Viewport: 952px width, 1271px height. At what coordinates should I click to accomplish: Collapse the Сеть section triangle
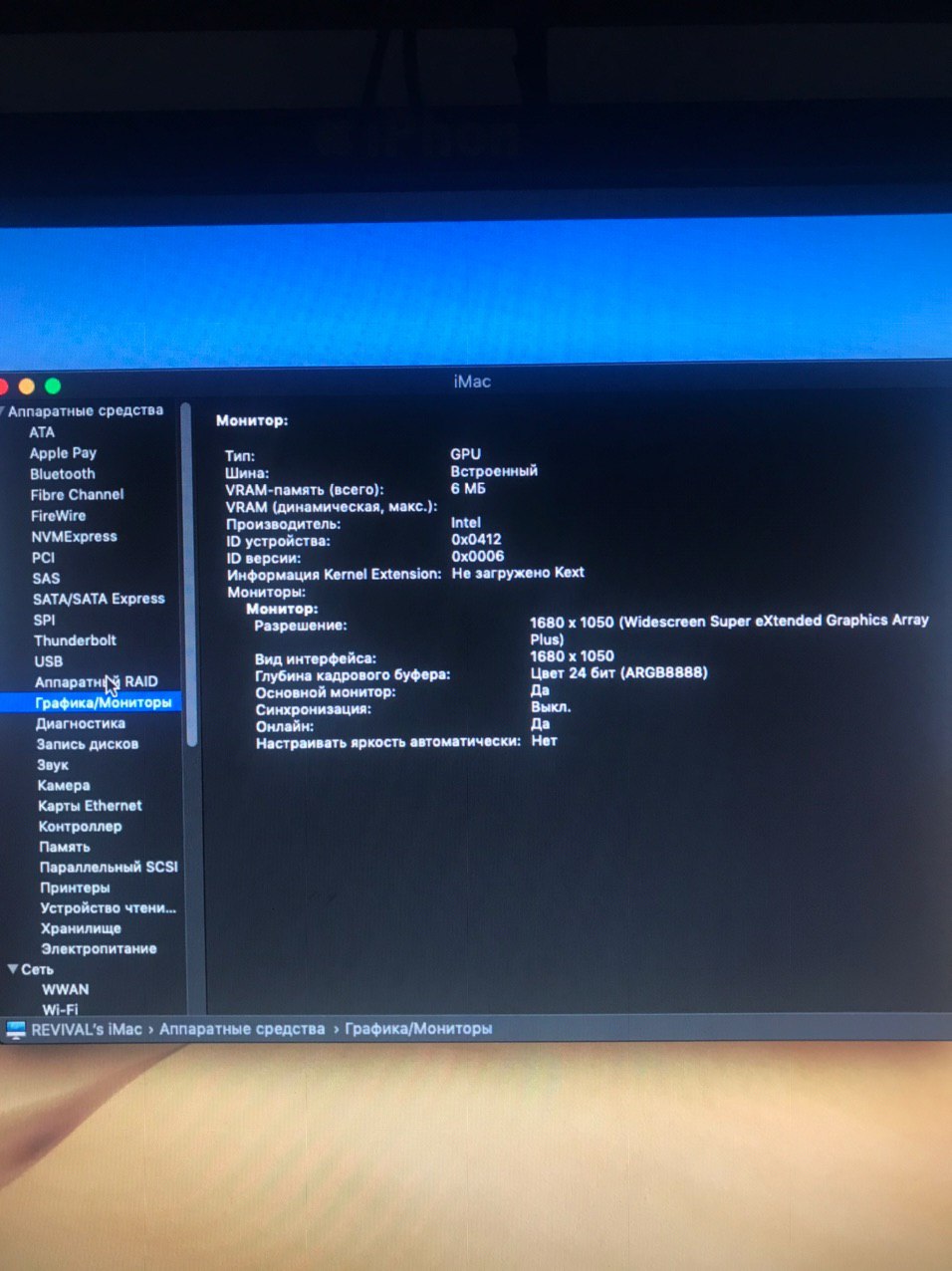coord(12,968)
